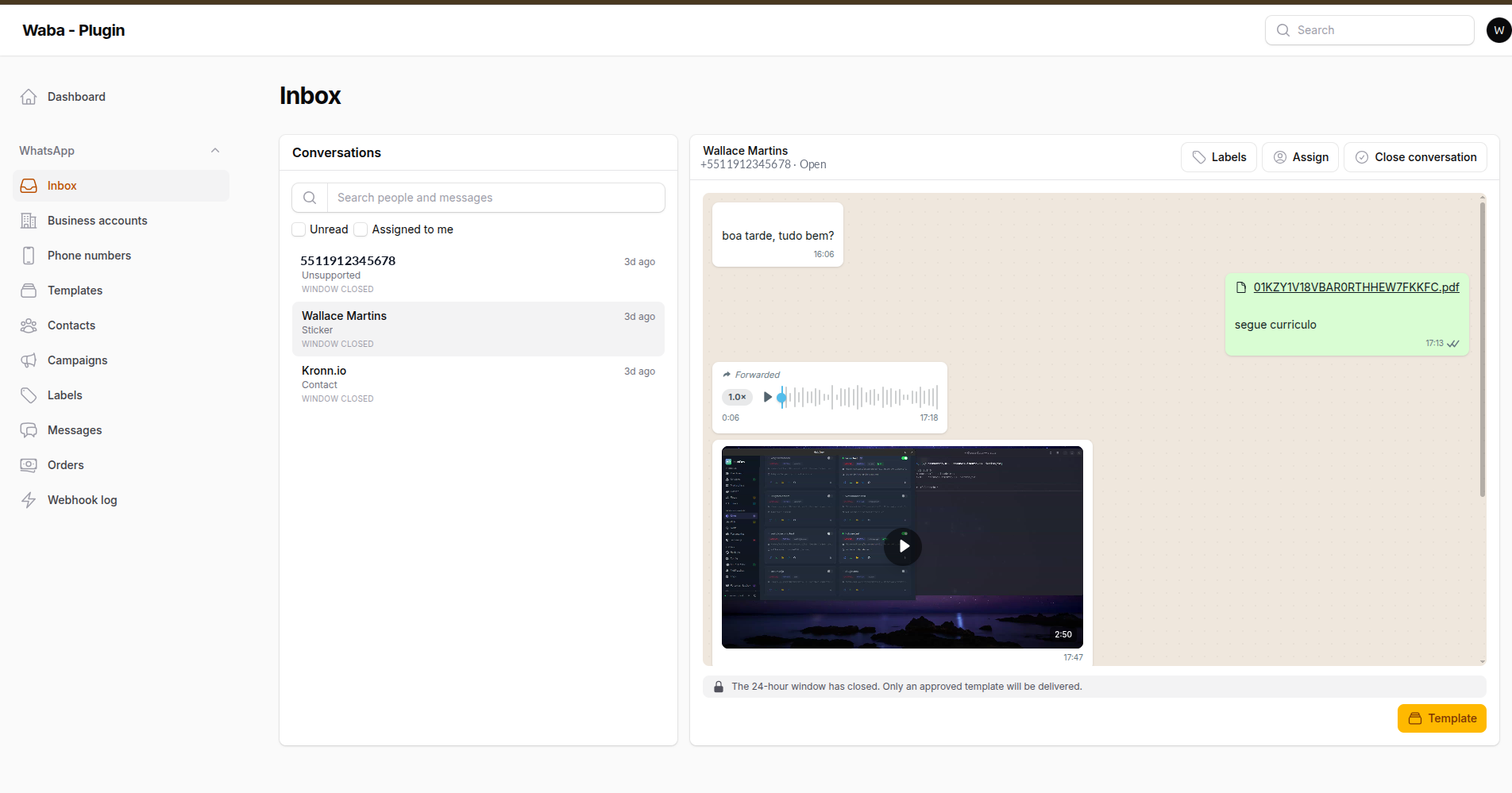Click the Orders sidebar label
Viewport: 1512px width, 793px height.
[66, 465]
